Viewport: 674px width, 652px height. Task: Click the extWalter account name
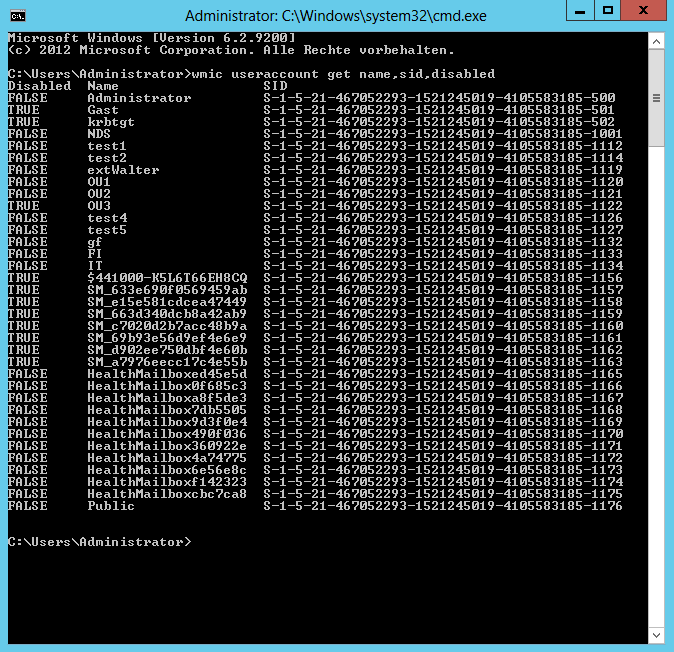click(x=123, y=170)
